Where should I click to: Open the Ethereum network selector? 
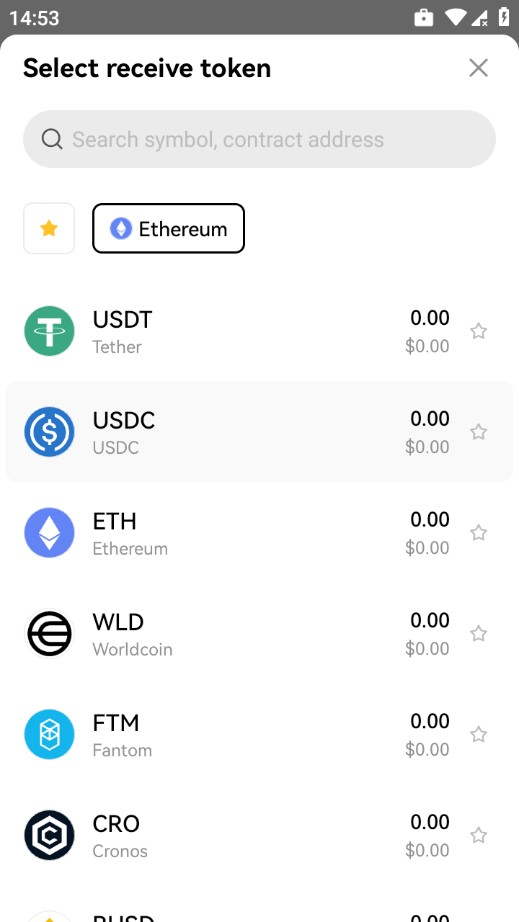click(168, 229)
